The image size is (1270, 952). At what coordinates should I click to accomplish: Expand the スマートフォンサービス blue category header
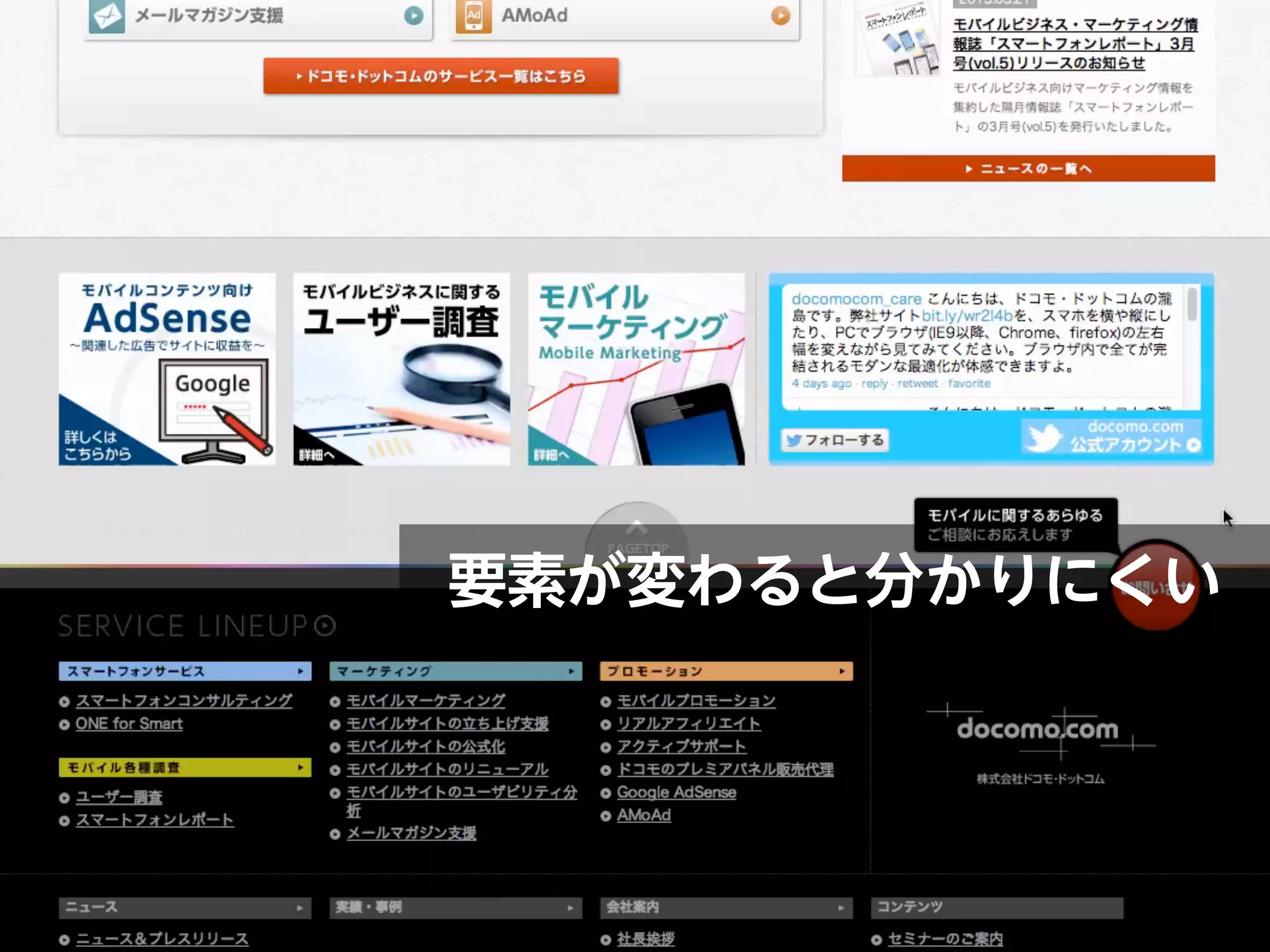[185, 671]
